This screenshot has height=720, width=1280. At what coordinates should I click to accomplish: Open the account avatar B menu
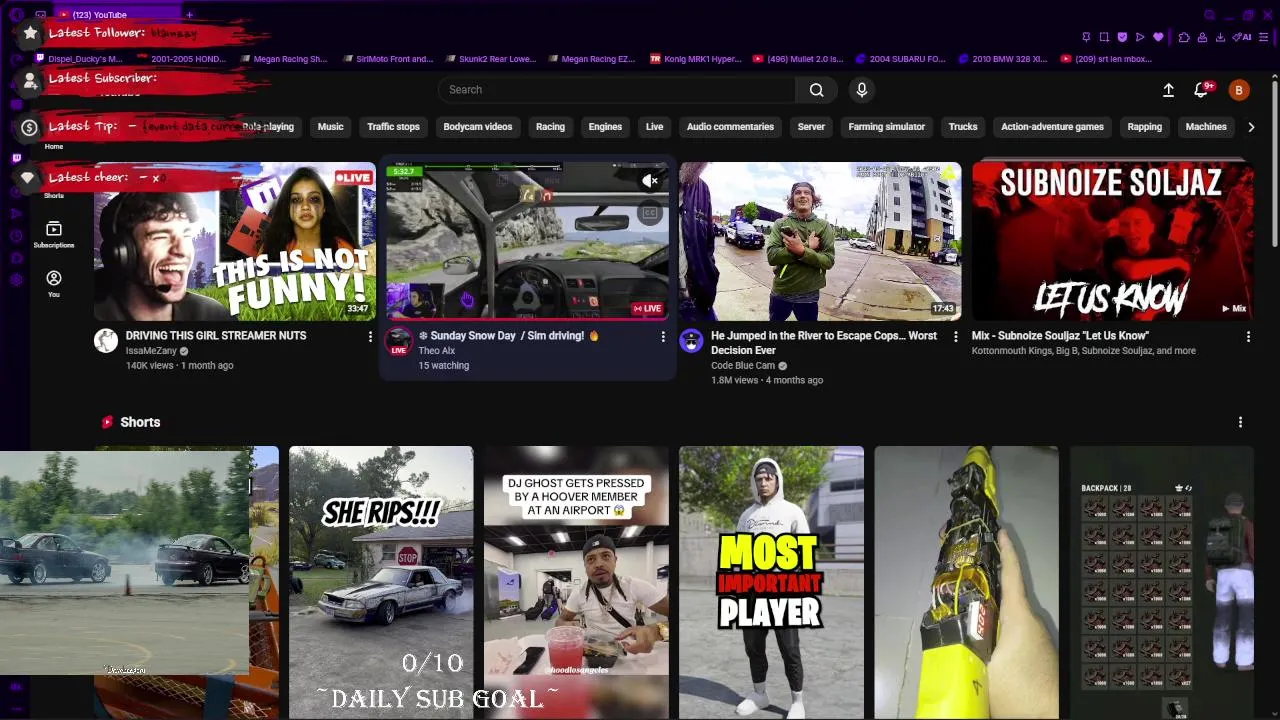[x=1239, y=90]
